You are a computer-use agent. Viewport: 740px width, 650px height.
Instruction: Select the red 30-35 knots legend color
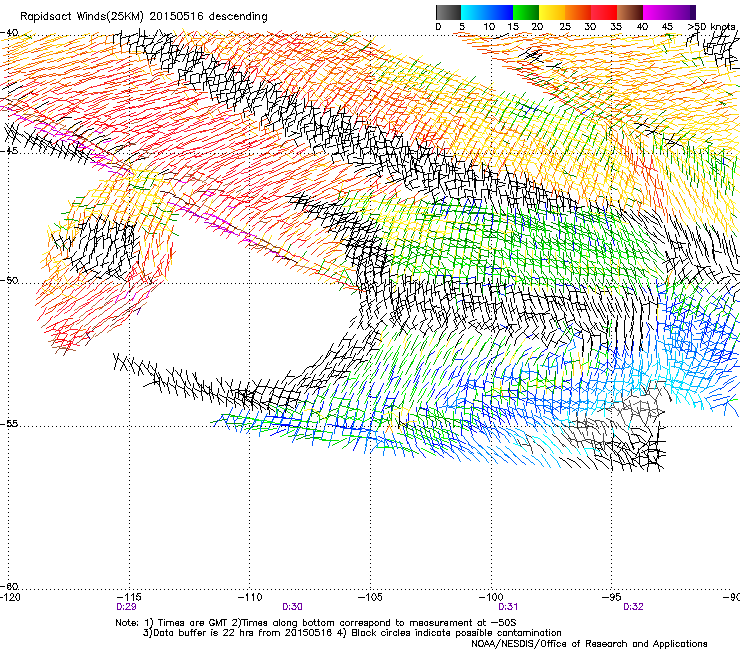(604, 12)
